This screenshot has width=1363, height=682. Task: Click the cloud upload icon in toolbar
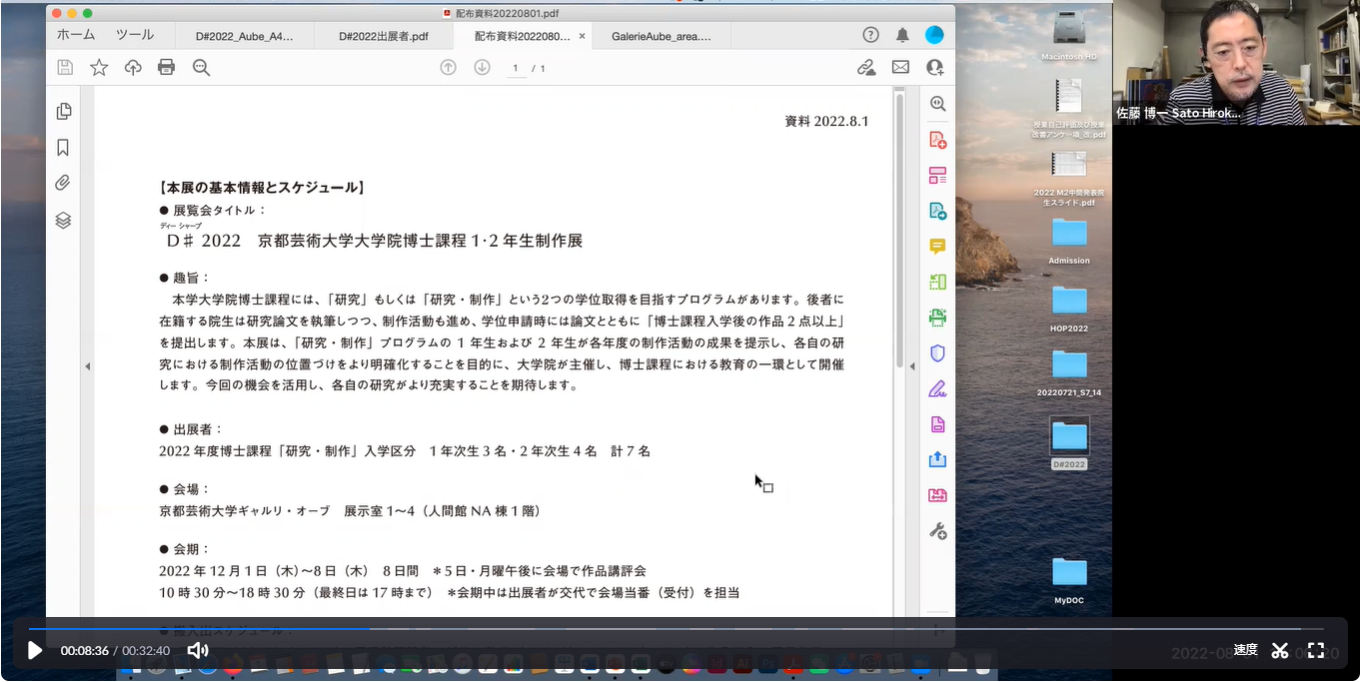click(x=133, y=67)
